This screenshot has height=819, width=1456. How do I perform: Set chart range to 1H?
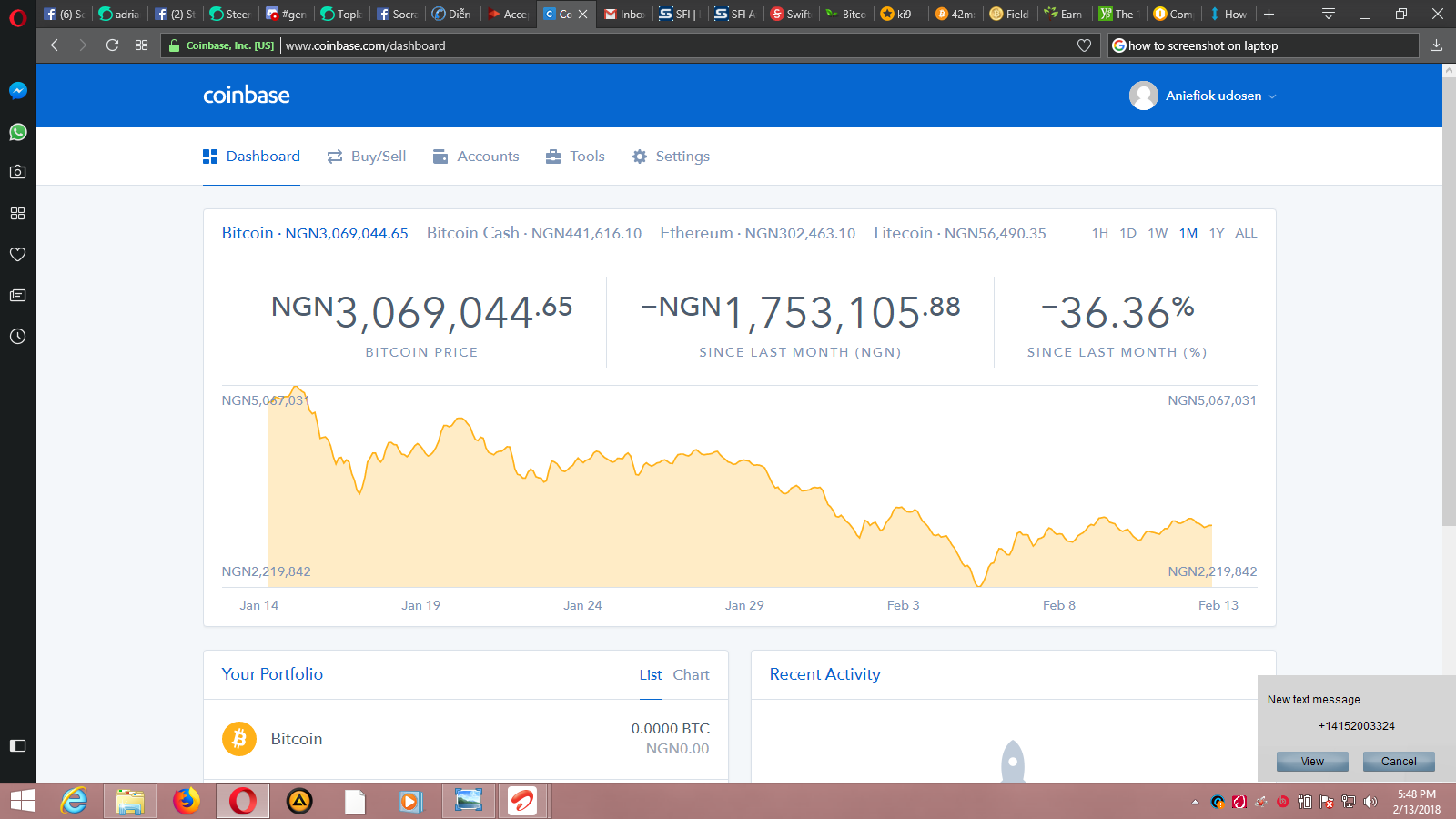click(x=1100, y=233)
